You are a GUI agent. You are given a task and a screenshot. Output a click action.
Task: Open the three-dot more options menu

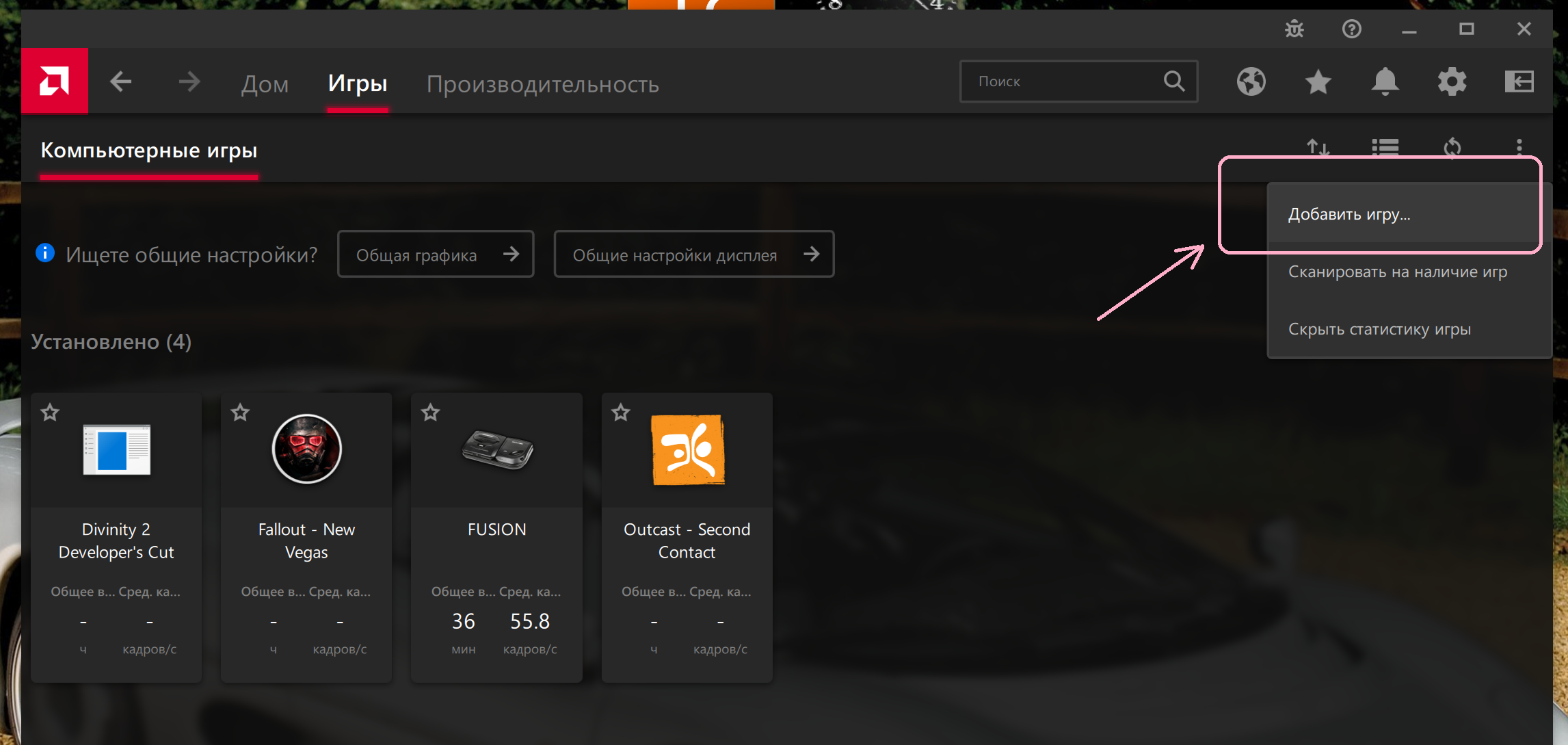pos(1519,147)
